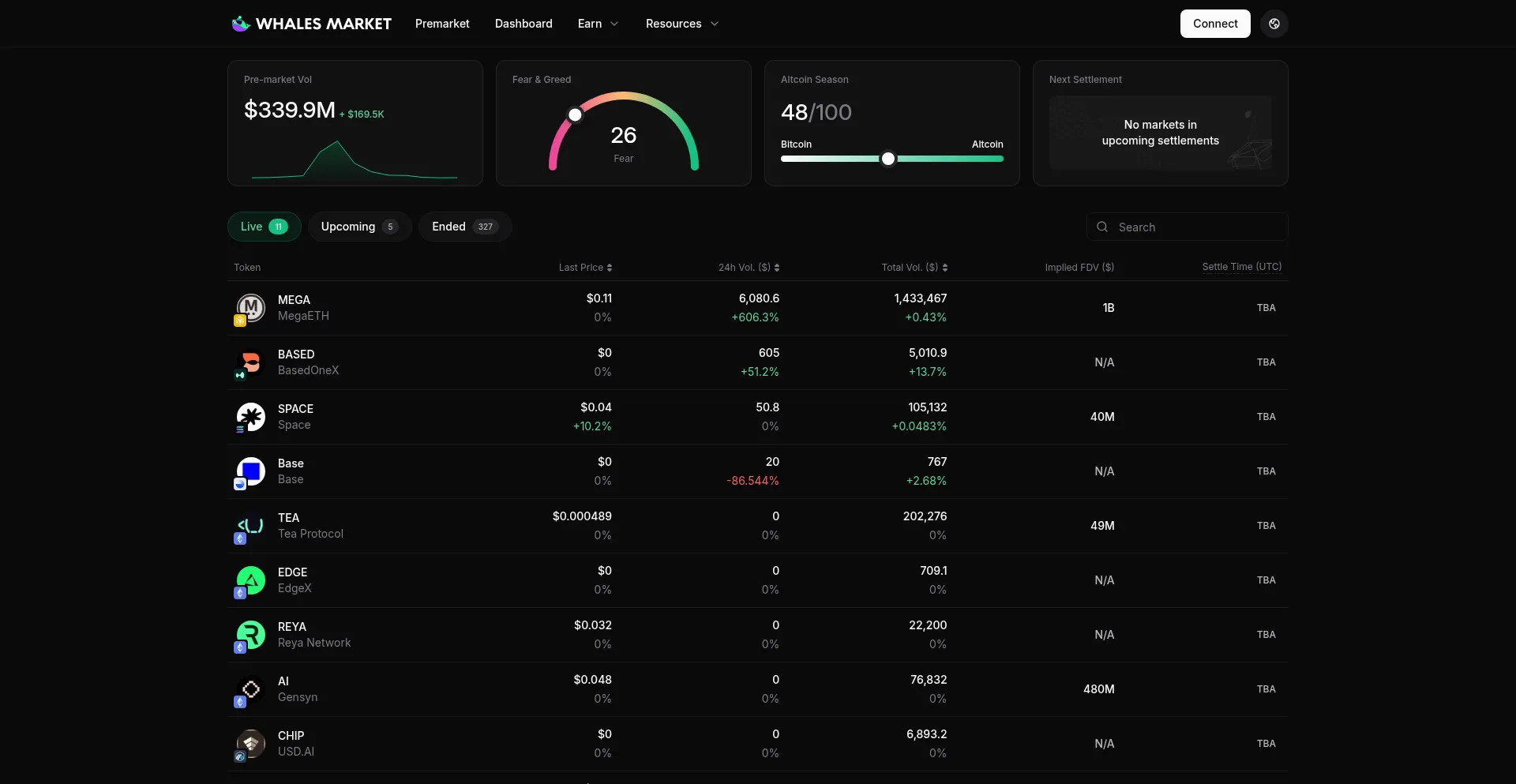Click the Implied FDV ($) column header

point(1079,268)
